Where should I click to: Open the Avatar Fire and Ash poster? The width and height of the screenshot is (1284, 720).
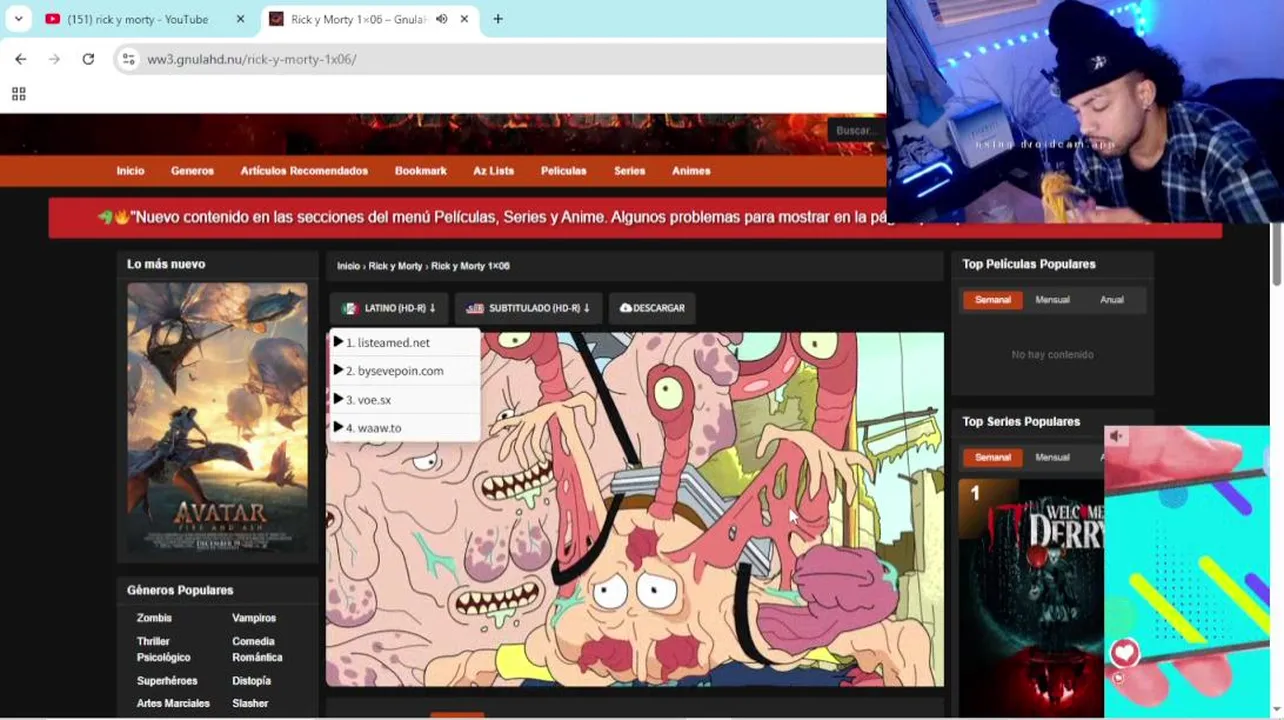(x=217, y=417)
